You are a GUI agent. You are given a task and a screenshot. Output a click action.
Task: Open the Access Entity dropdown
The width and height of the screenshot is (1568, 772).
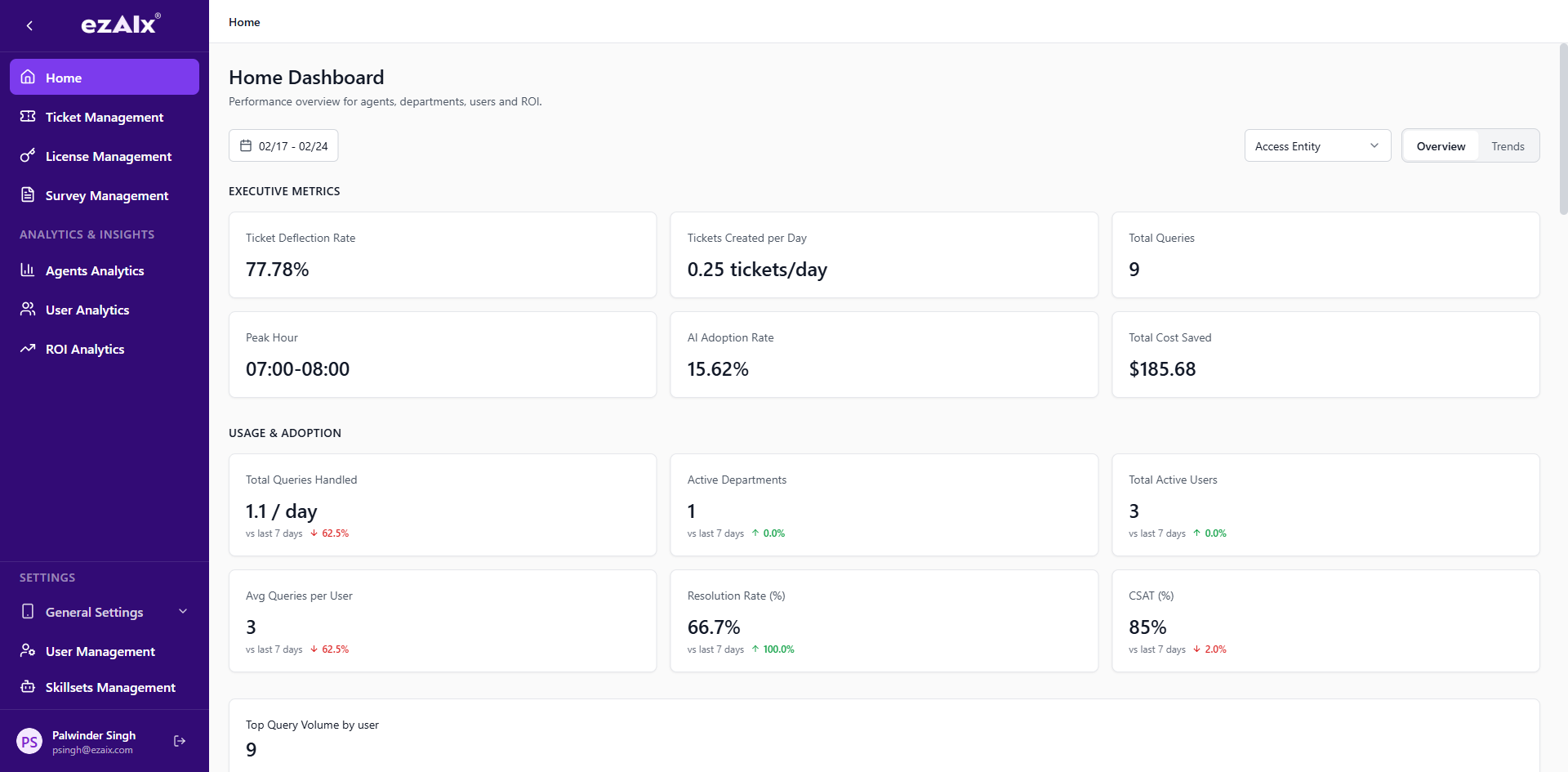click(x=1316, y=145)
